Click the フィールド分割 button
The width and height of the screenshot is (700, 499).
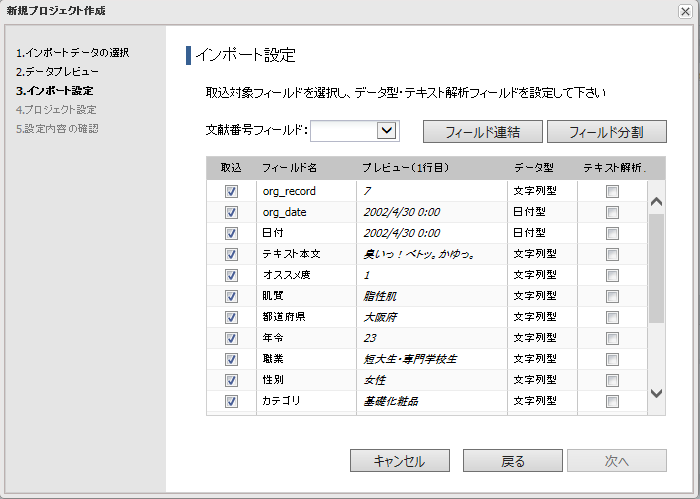tap(606, 131)
